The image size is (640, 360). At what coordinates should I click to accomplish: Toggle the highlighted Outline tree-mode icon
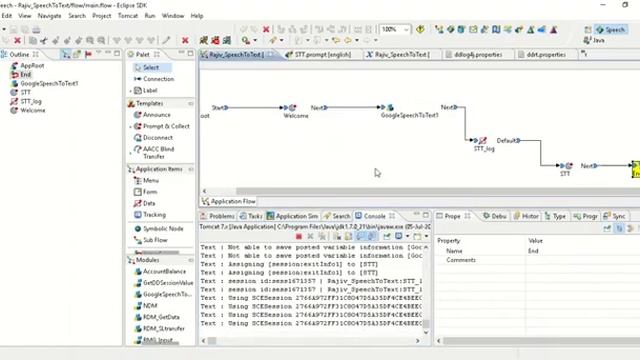pos(66,54)
